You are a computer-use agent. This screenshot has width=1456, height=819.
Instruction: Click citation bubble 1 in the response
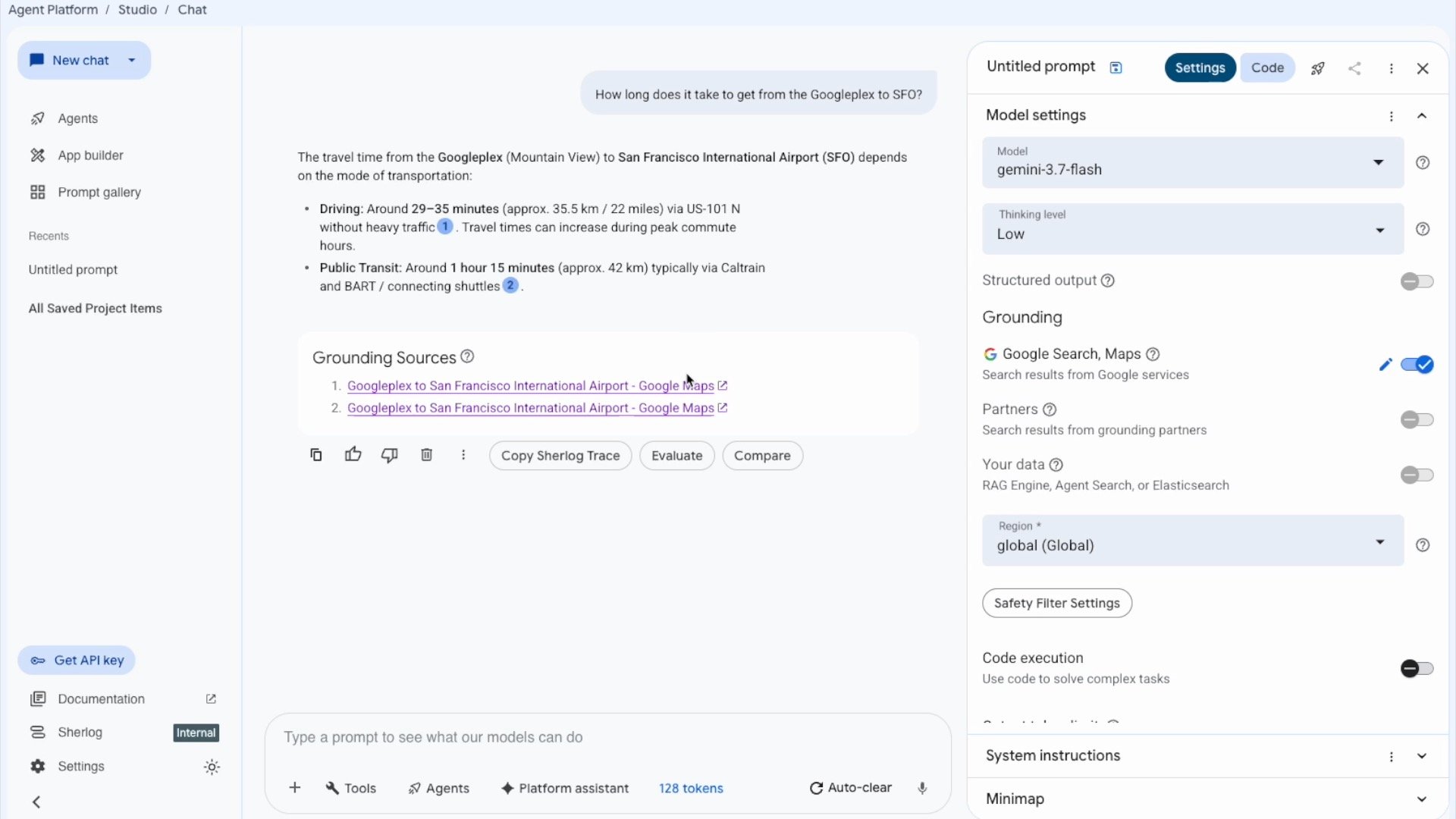[445, 226]
